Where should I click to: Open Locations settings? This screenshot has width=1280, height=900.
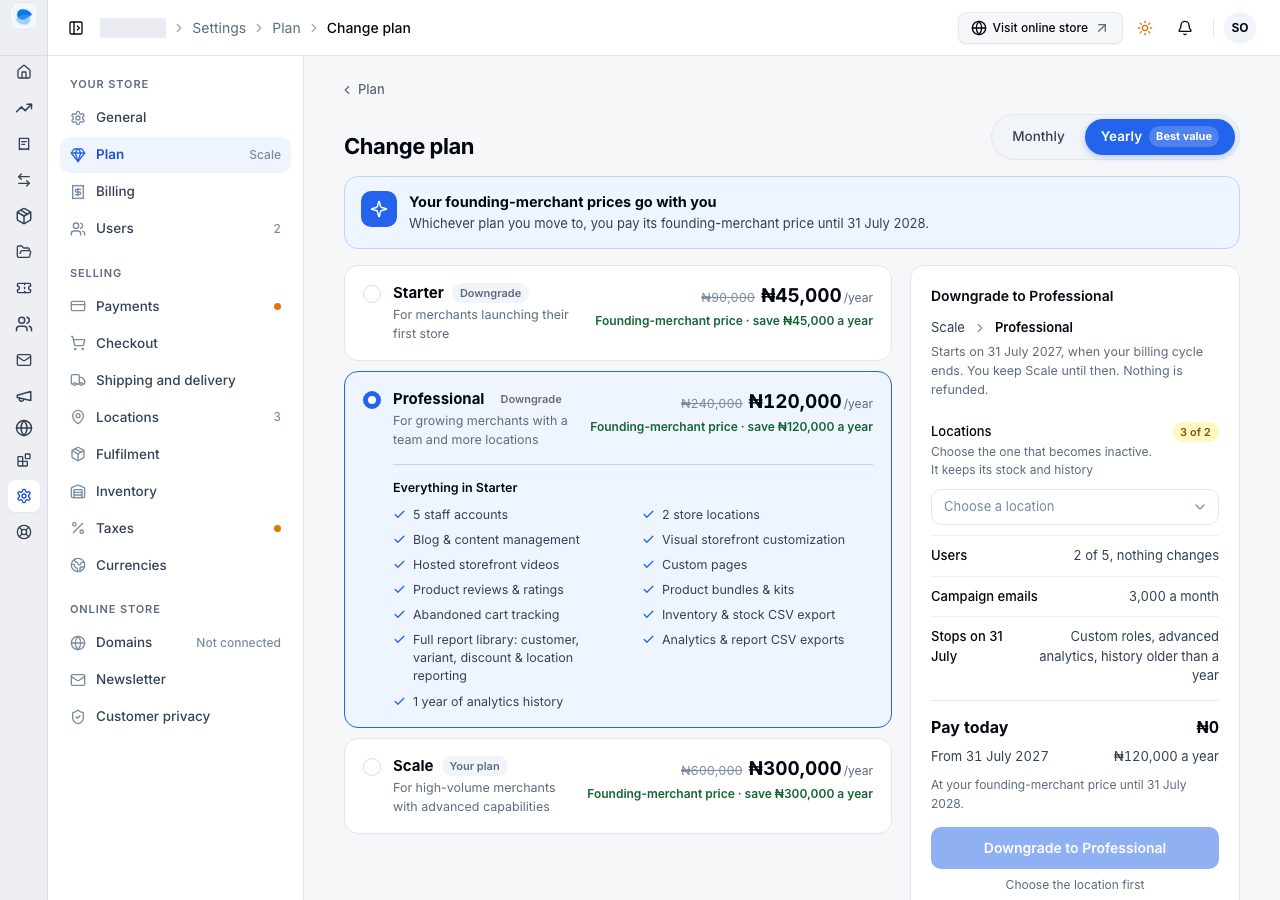(x=176, y=418)
